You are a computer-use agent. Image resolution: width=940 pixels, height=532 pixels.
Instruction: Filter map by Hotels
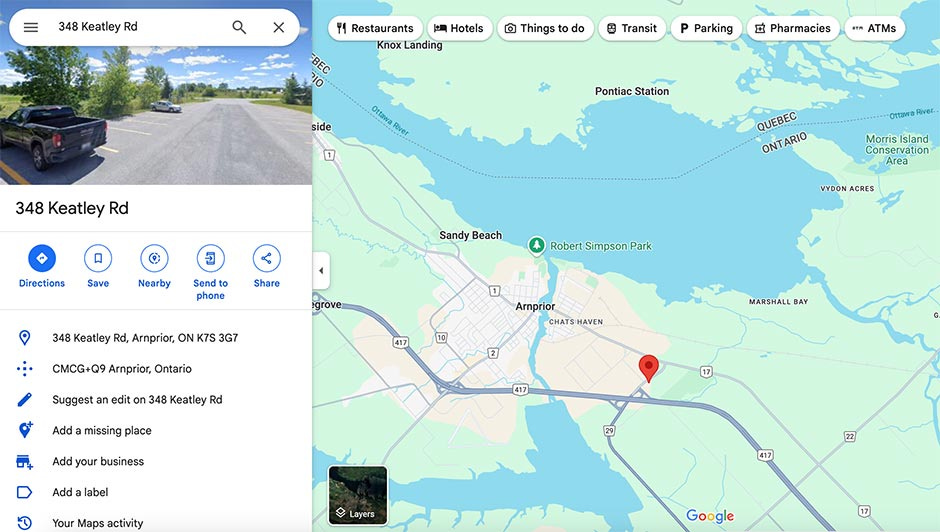click(459, 28)
